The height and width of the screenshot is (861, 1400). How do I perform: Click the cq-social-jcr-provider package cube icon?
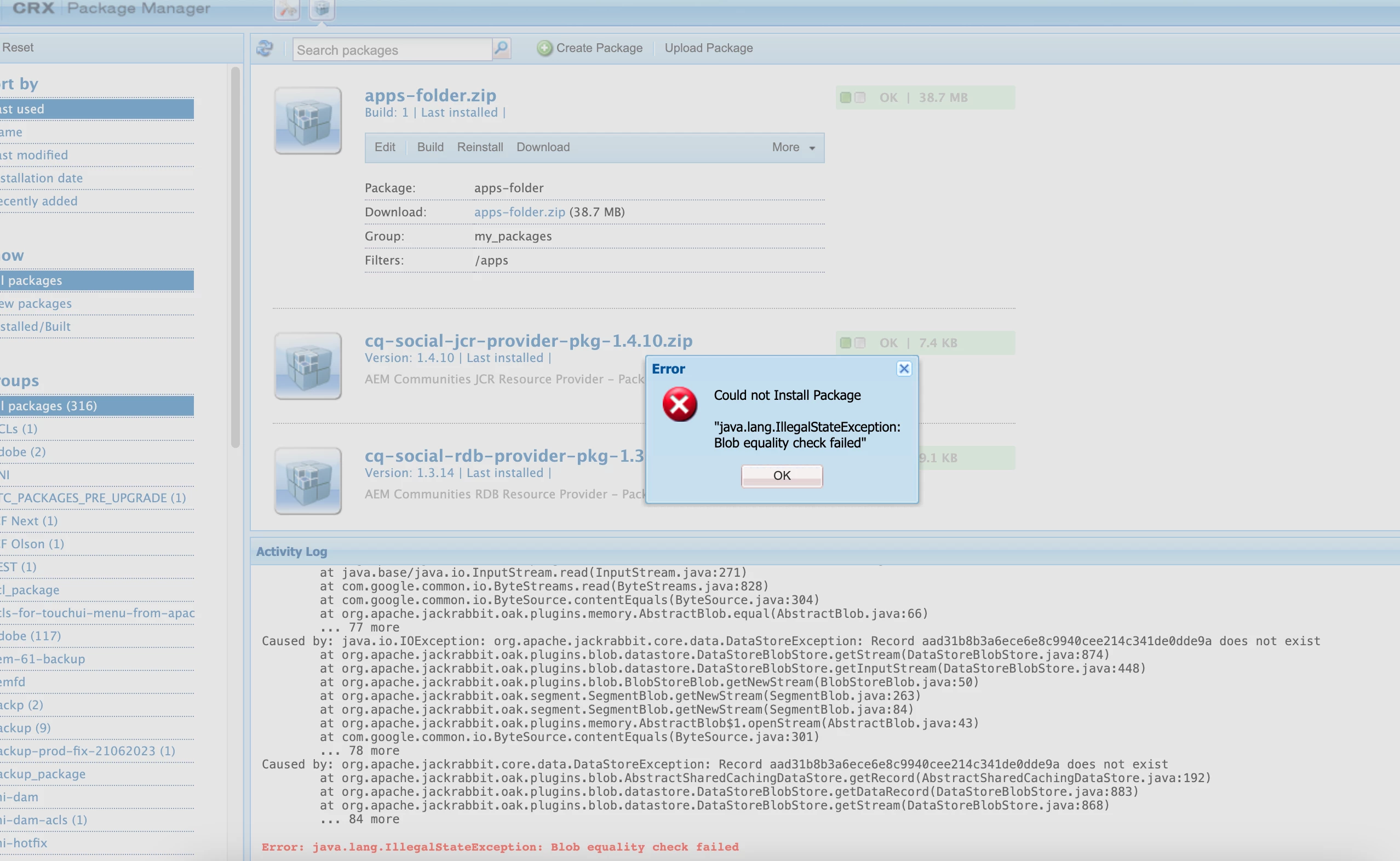(x=308, y=366)
